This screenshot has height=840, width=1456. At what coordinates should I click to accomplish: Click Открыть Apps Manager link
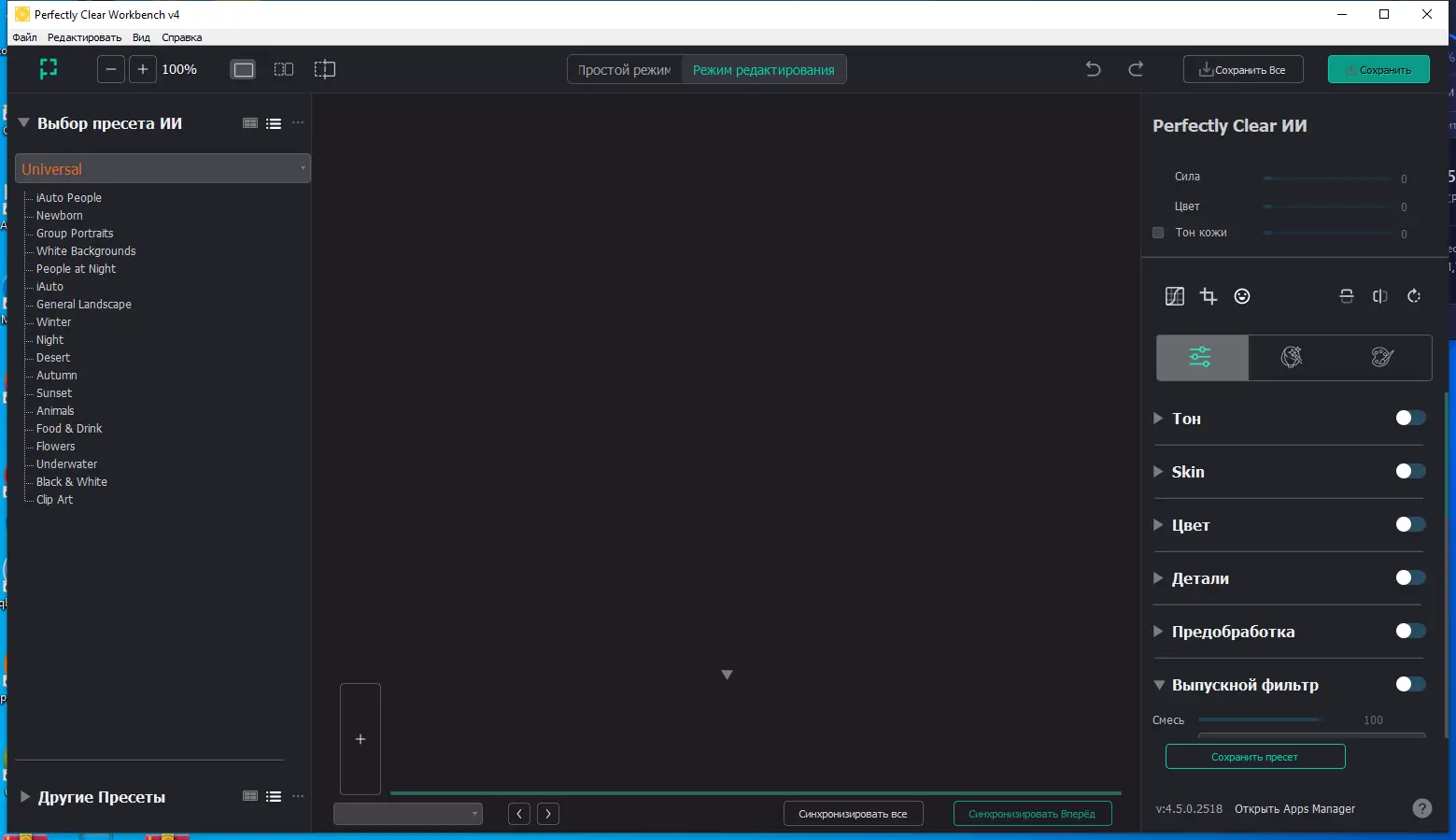(x=1294, y=808)
